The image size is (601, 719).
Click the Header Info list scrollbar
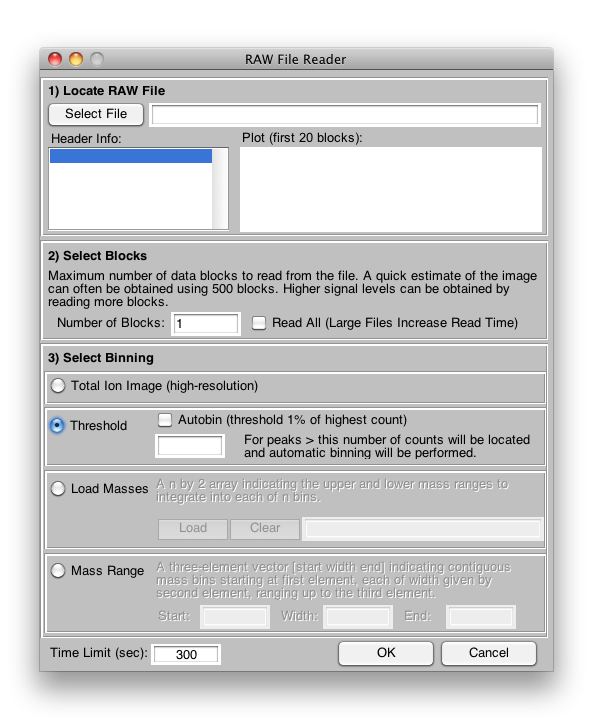point(220,190)
